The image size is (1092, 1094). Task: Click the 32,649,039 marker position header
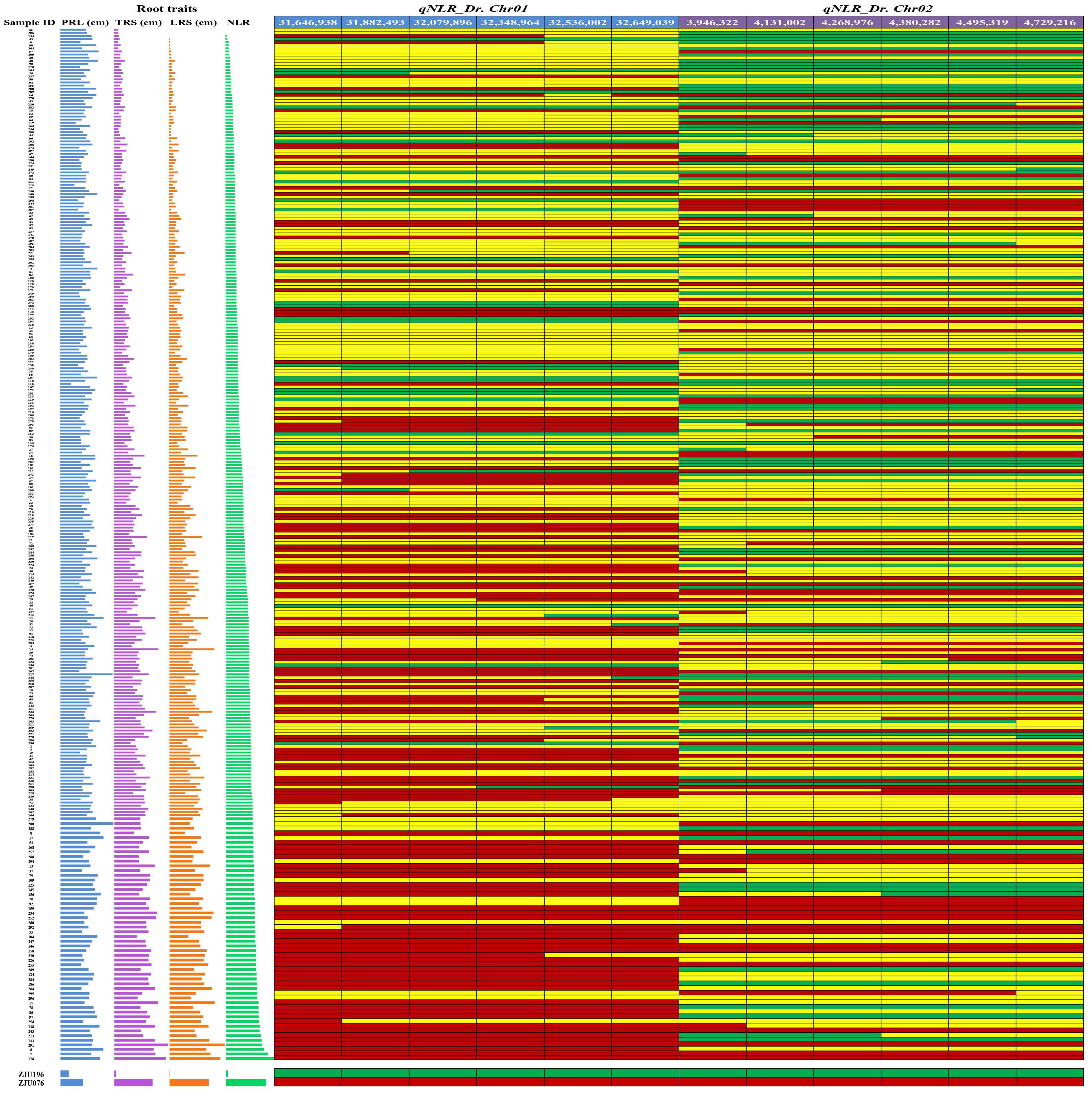645,23
